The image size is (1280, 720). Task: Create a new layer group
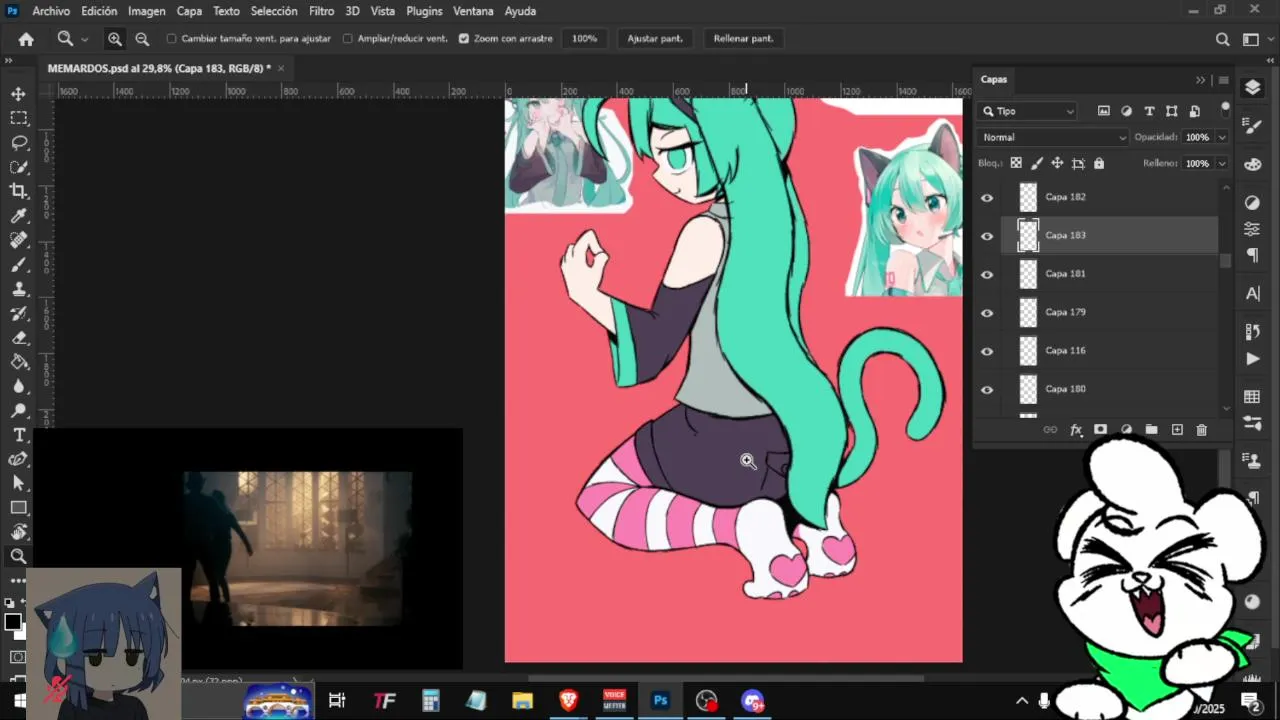(1151, 429)
